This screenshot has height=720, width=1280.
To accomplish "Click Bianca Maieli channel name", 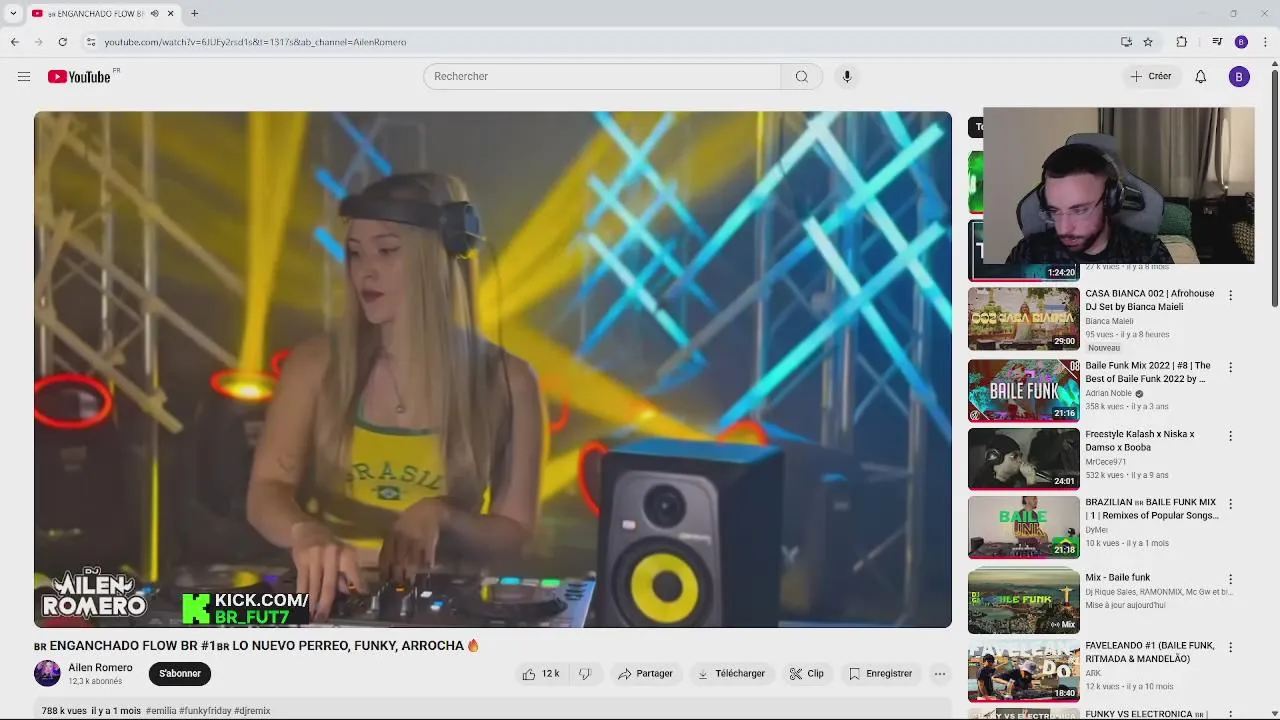I will tap(1109, 321).
